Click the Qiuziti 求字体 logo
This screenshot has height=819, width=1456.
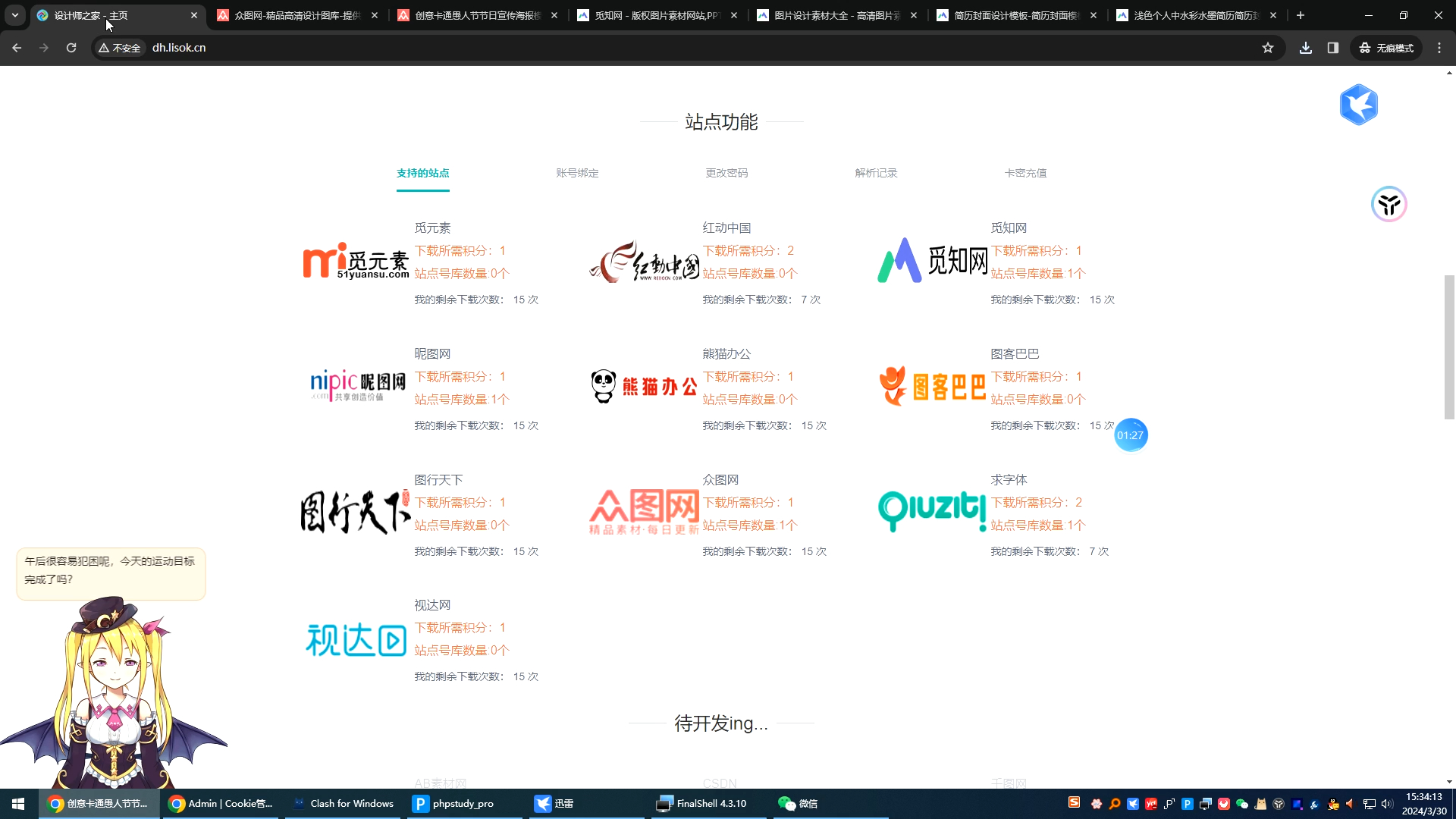[932, 511]
